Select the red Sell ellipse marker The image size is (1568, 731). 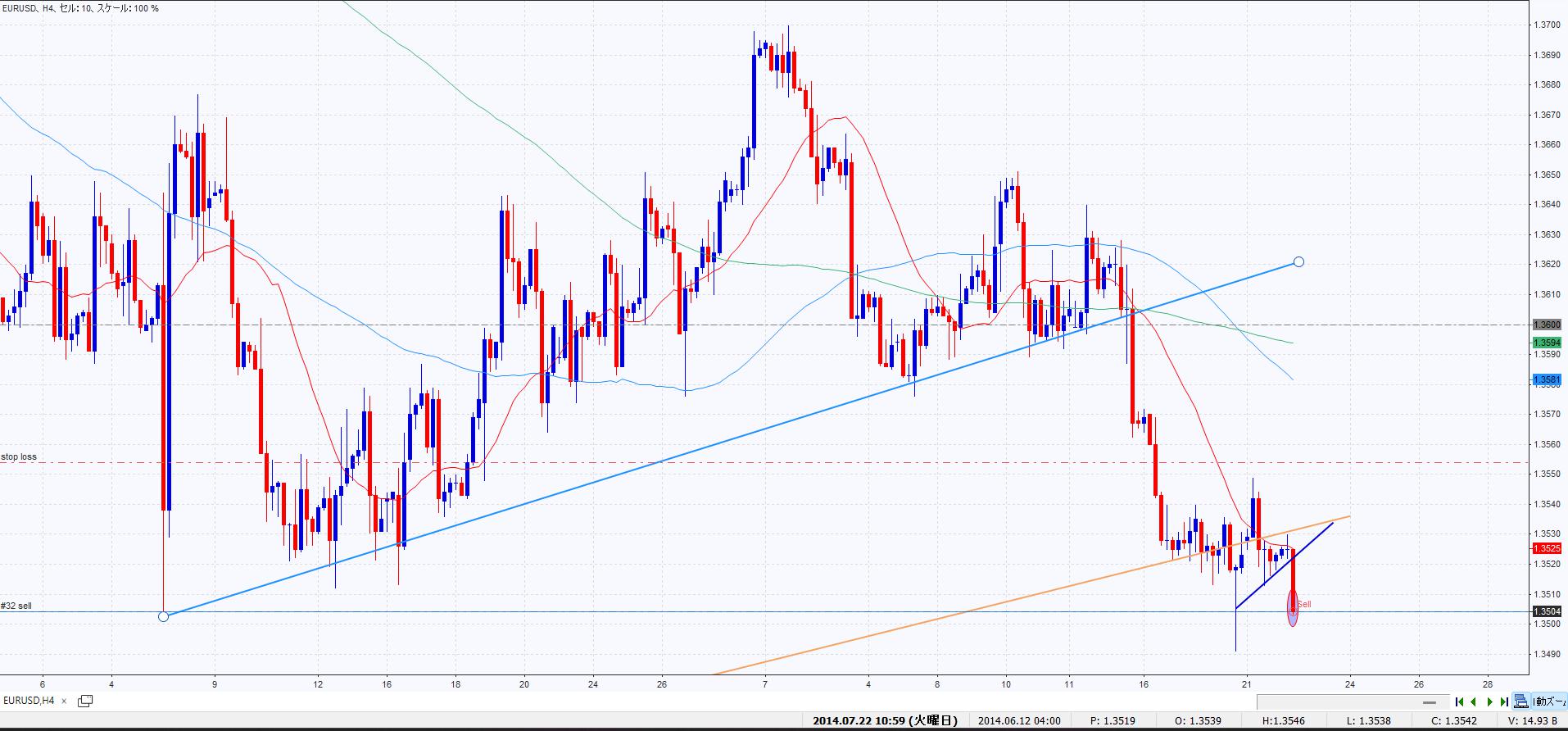(1293, 608)
